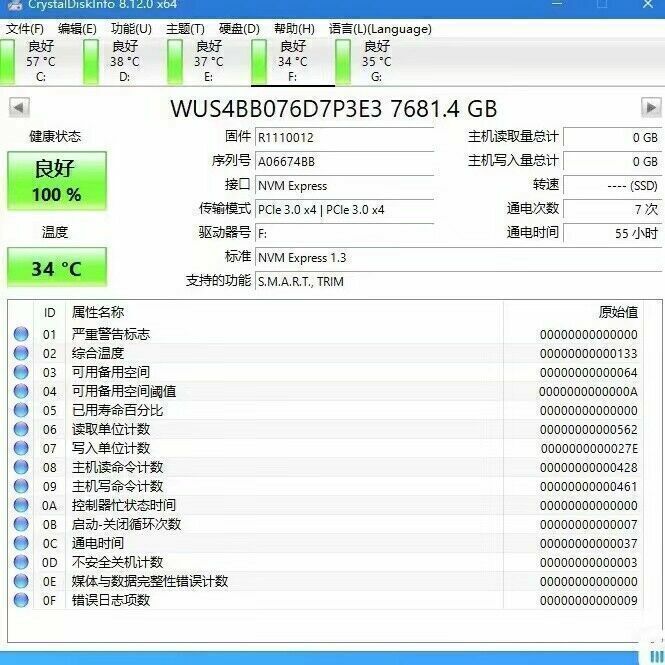
Task: Open the 硬盘(D) menu
Action: coord(239,29)
